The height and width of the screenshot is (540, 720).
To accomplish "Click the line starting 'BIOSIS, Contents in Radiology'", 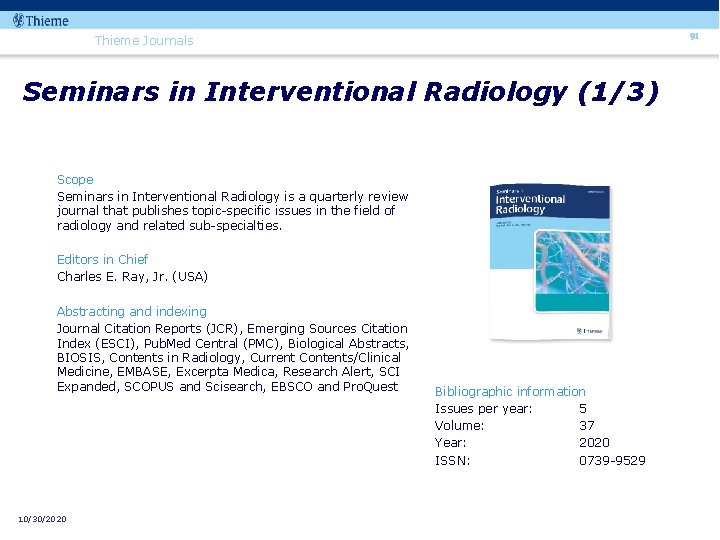I will (x=229, y=358).
